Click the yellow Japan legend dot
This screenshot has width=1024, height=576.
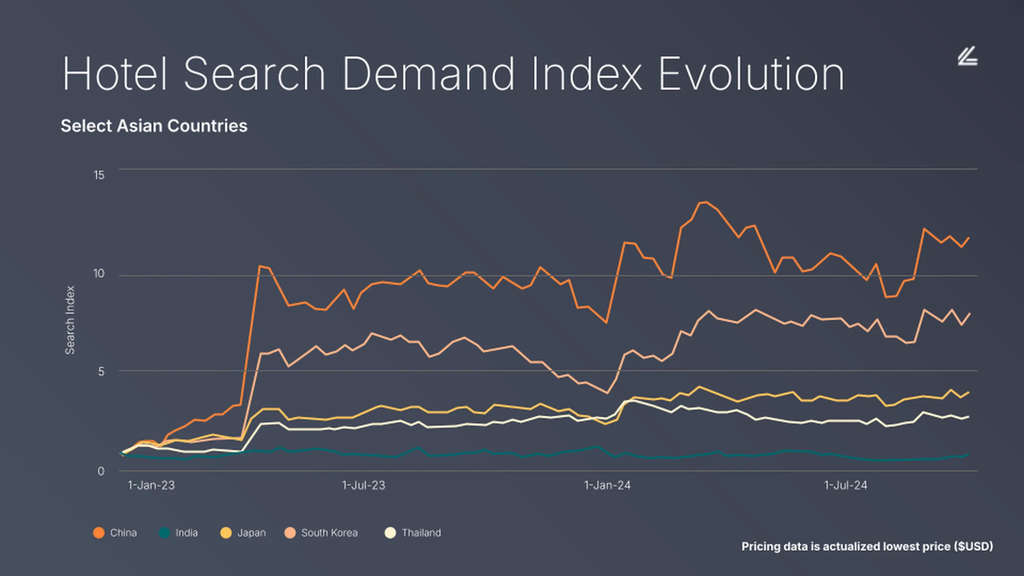pos(225,533)
